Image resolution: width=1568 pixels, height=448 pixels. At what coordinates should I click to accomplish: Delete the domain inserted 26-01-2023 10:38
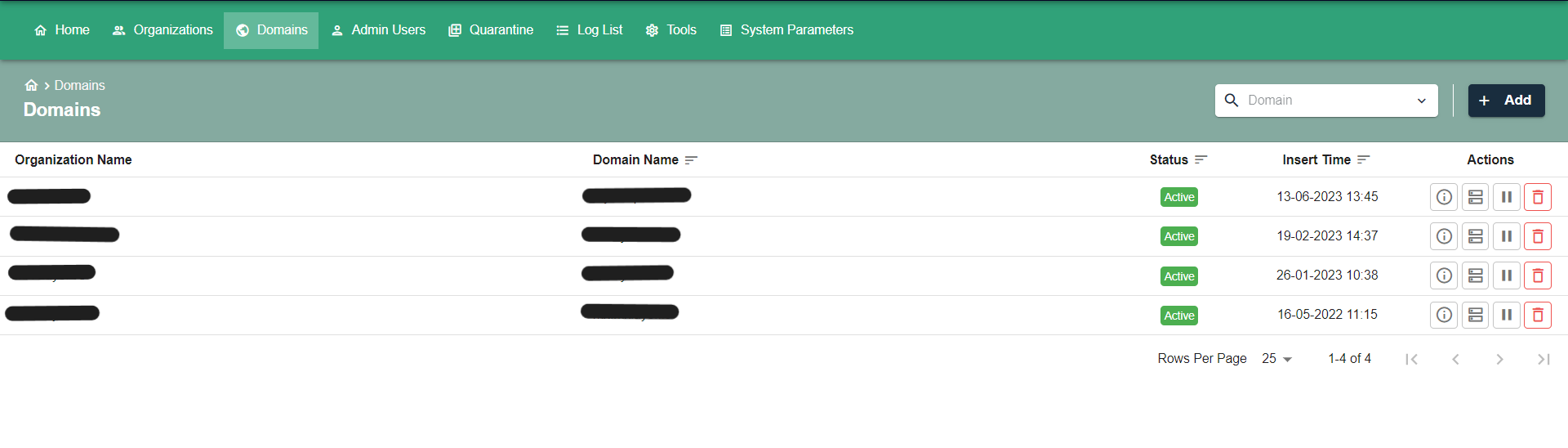[1538, 276]
